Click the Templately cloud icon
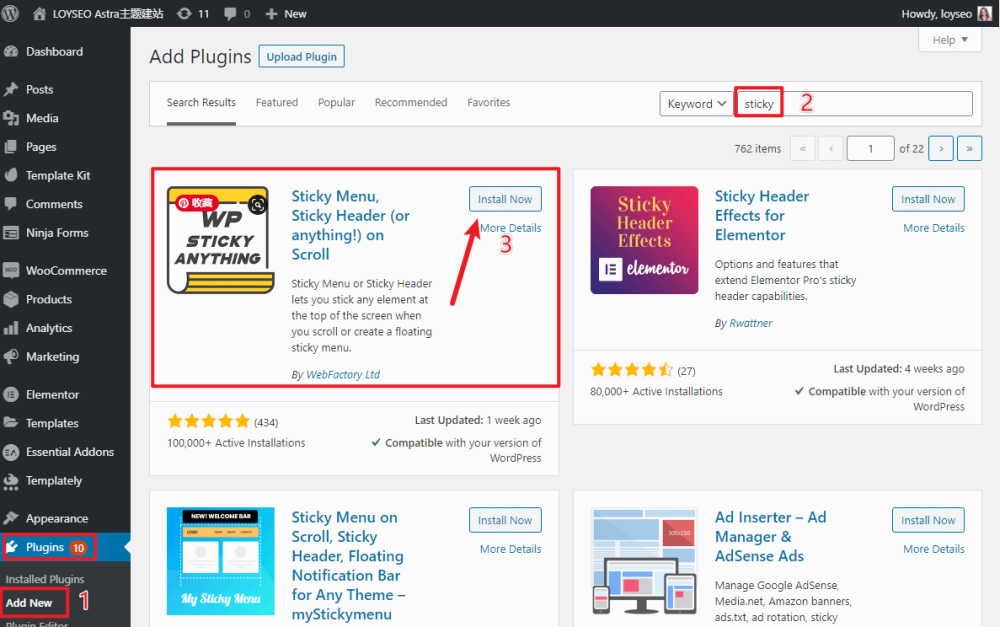Image resolution: width=1000 pixels, height=627 pixels. coord(11,482)
